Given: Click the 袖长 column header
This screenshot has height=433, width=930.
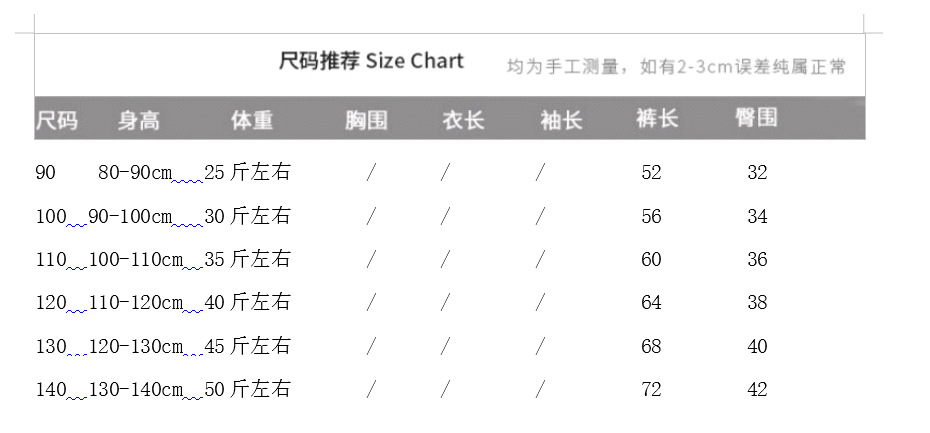Looking at the screenshot, I should tap(561, 121).
